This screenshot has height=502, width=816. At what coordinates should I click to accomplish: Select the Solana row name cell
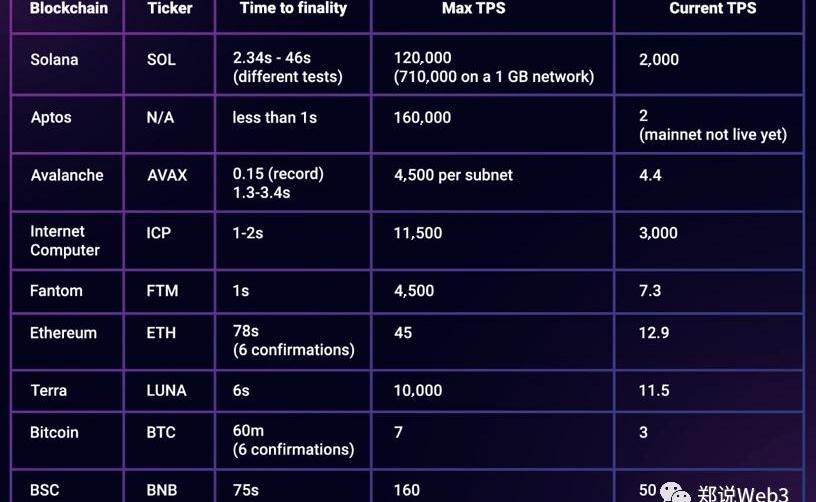(x=54, y=60)
